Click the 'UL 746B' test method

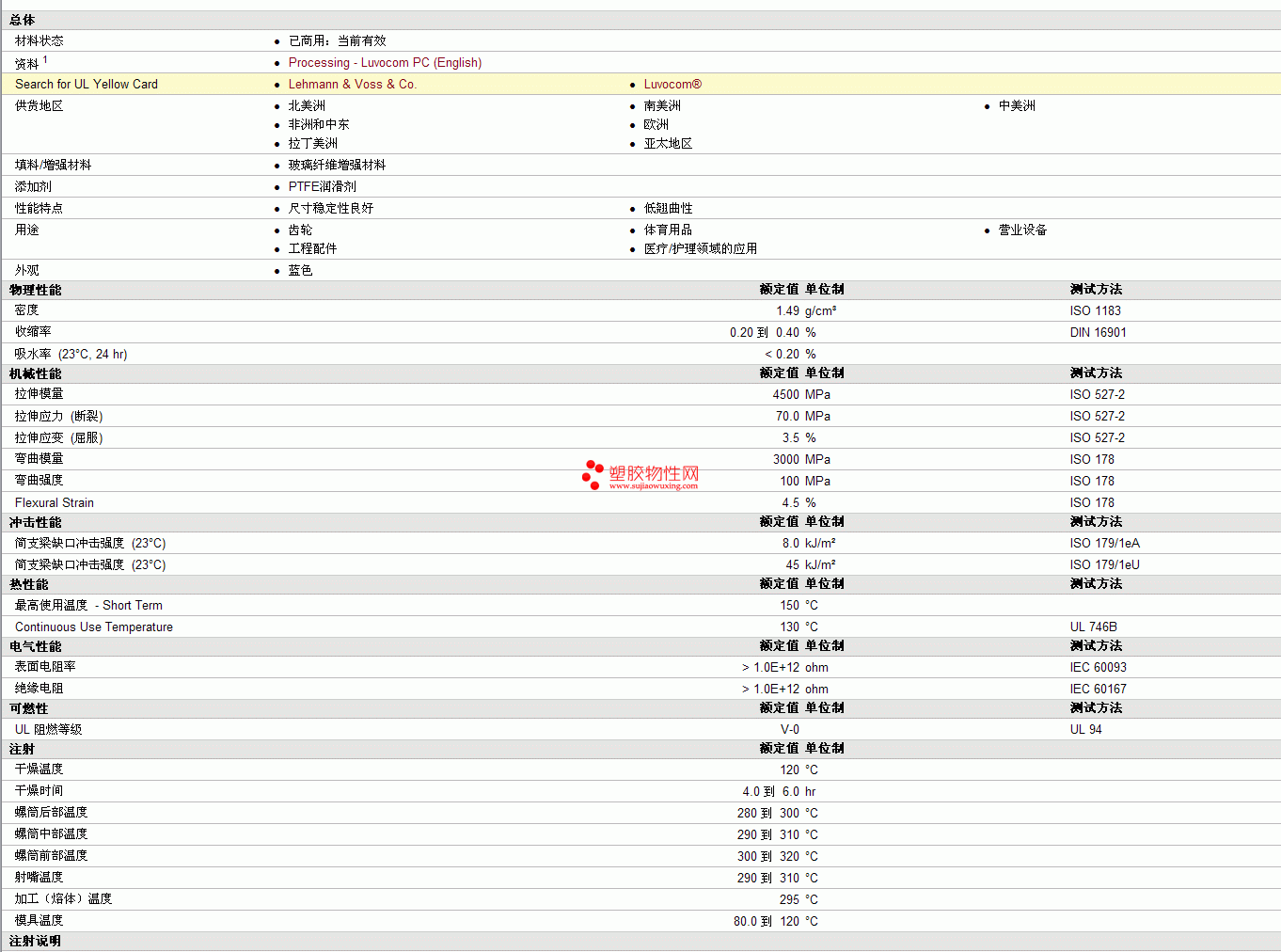1094,627
